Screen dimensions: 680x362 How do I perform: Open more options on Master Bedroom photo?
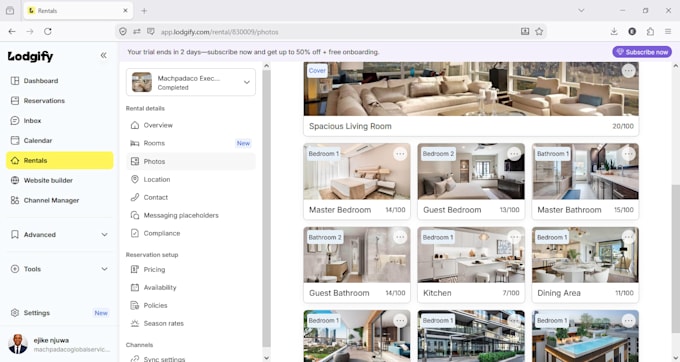pyautogui.click(x=400, y=153)
